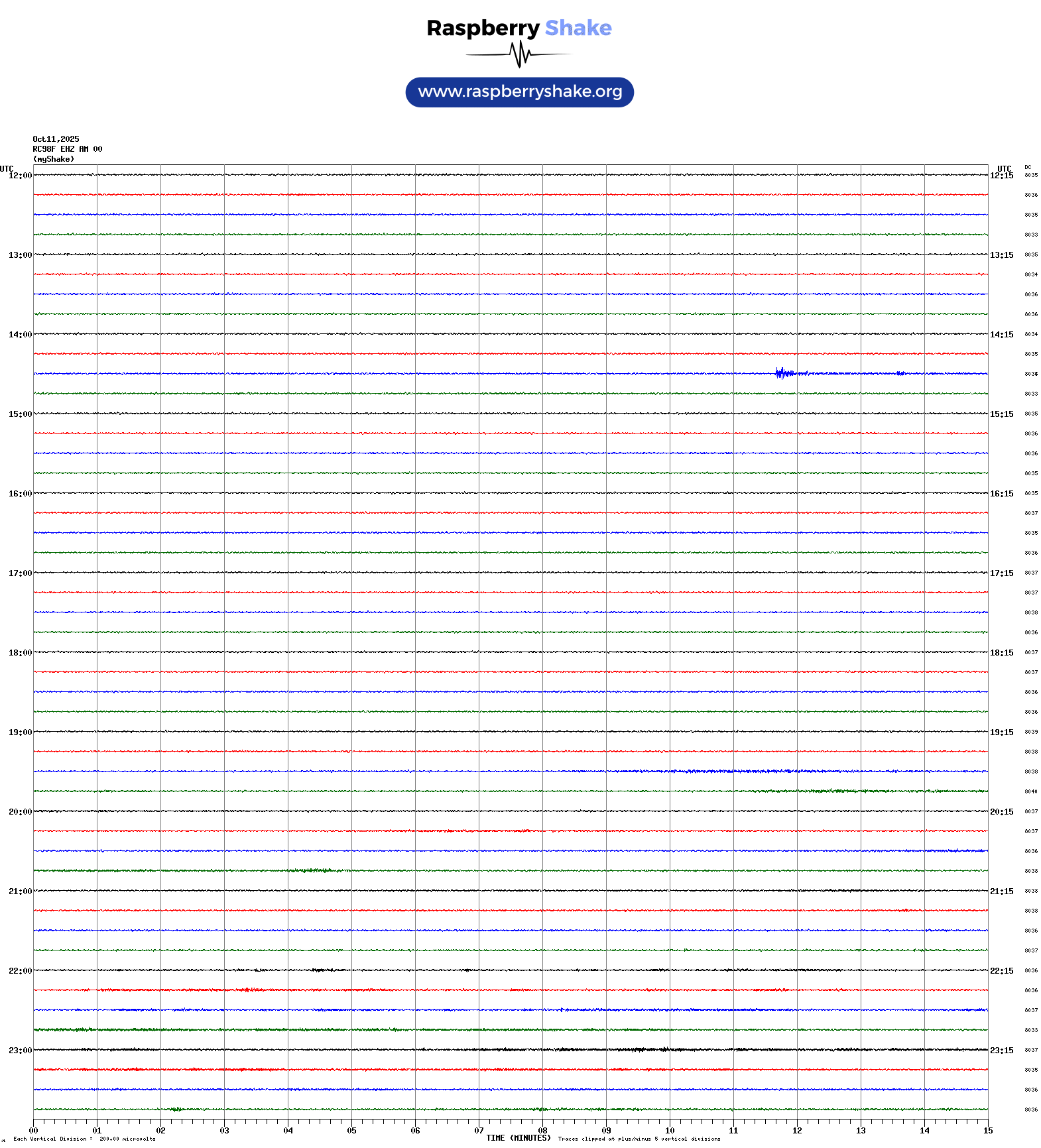Click the Oct11,2025 date label
The image size is (1041, 1148).
pyautogui.click(x=56, y=139)
